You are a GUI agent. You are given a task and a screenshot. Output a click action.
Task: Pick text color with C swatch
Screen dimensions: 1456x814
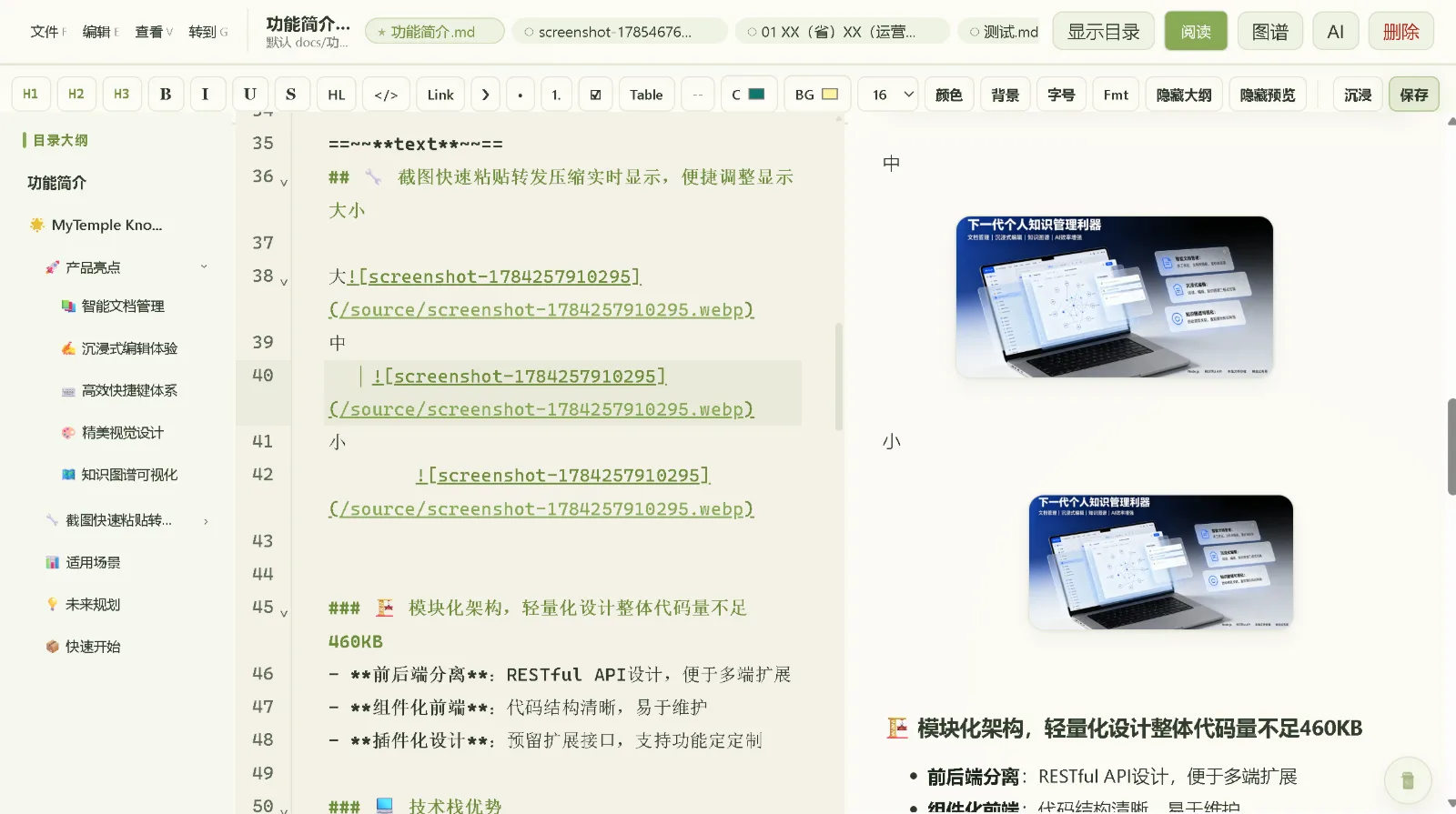(749, 95)
